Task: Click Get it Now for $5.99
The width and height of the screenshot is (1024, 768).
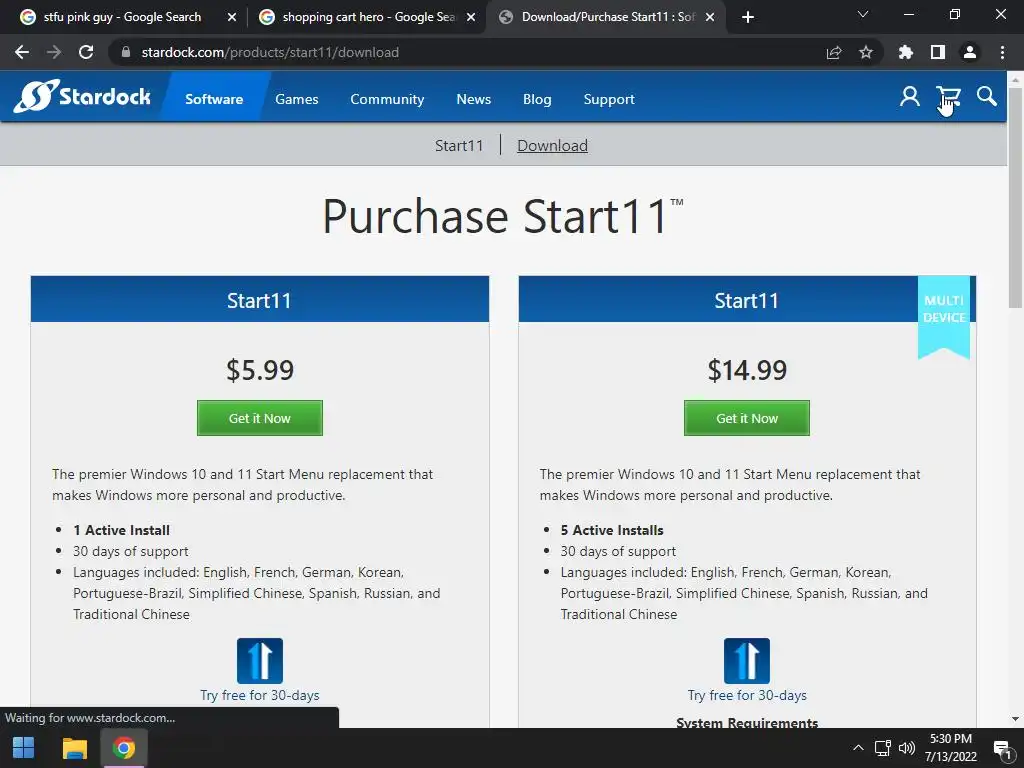Action: [260, 418]
